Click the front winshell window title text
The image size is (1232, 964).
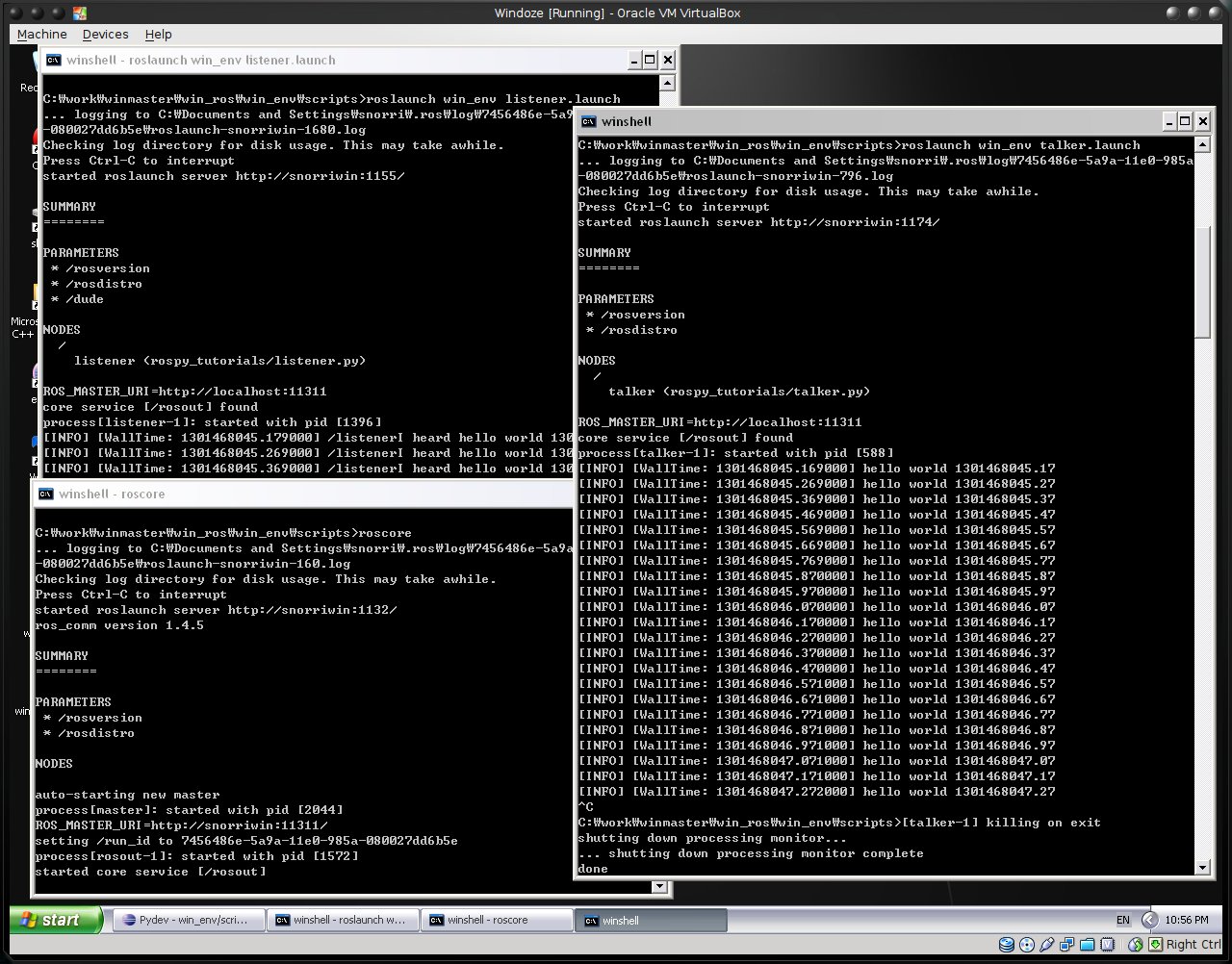[627, 121]
